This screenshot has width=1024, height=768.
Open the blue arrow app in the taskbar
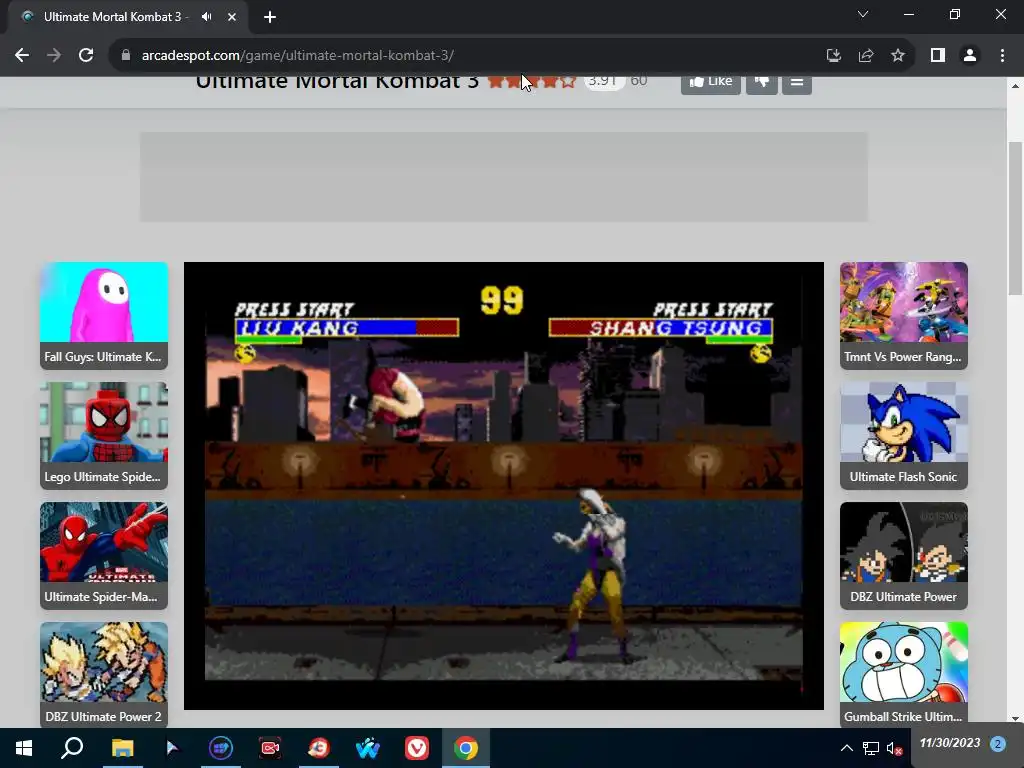tap(172, 748)
